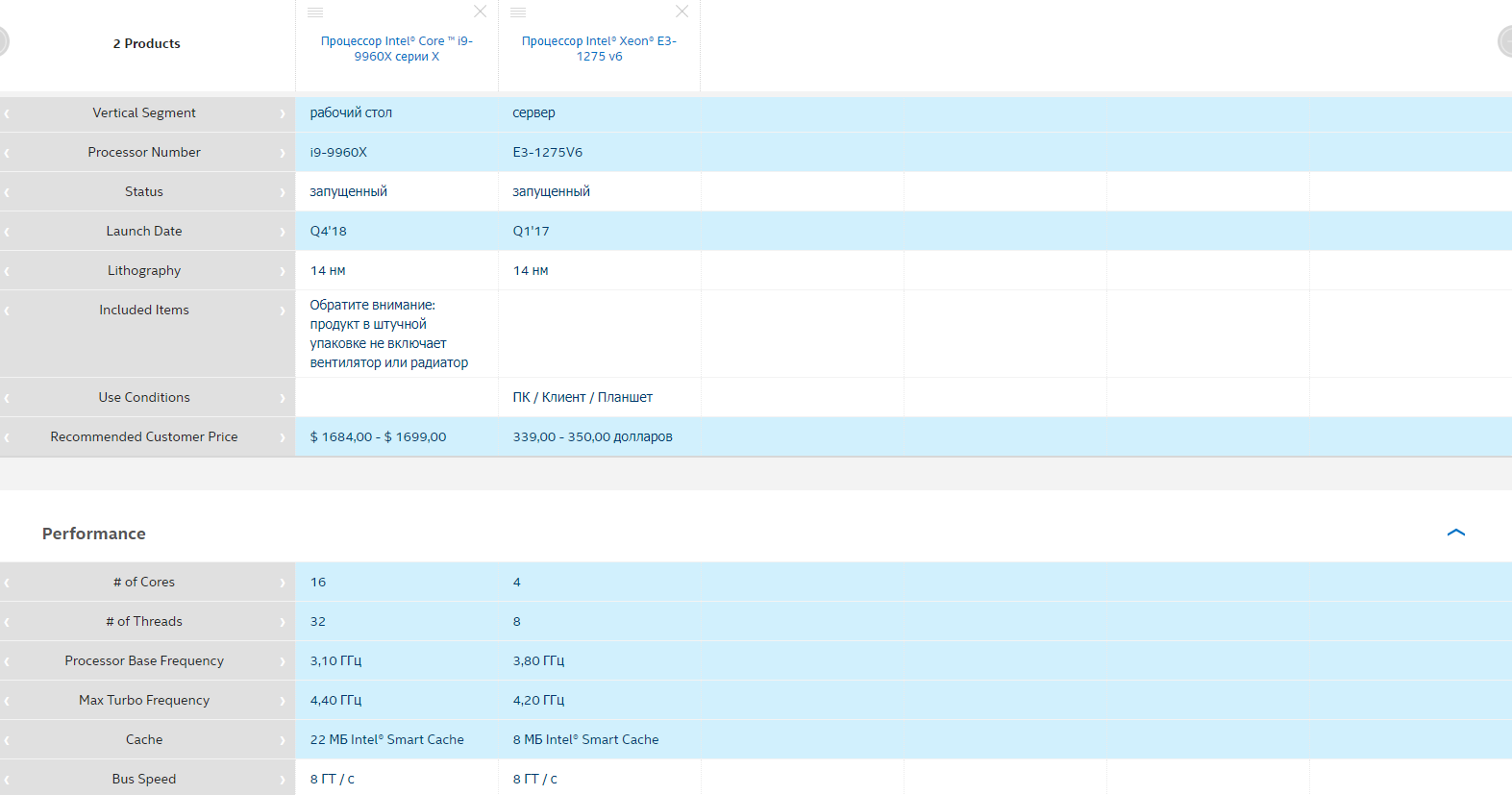Select the Vertical Segment row label
Screen dimensions: 1512x795
[x=144, y=112]
